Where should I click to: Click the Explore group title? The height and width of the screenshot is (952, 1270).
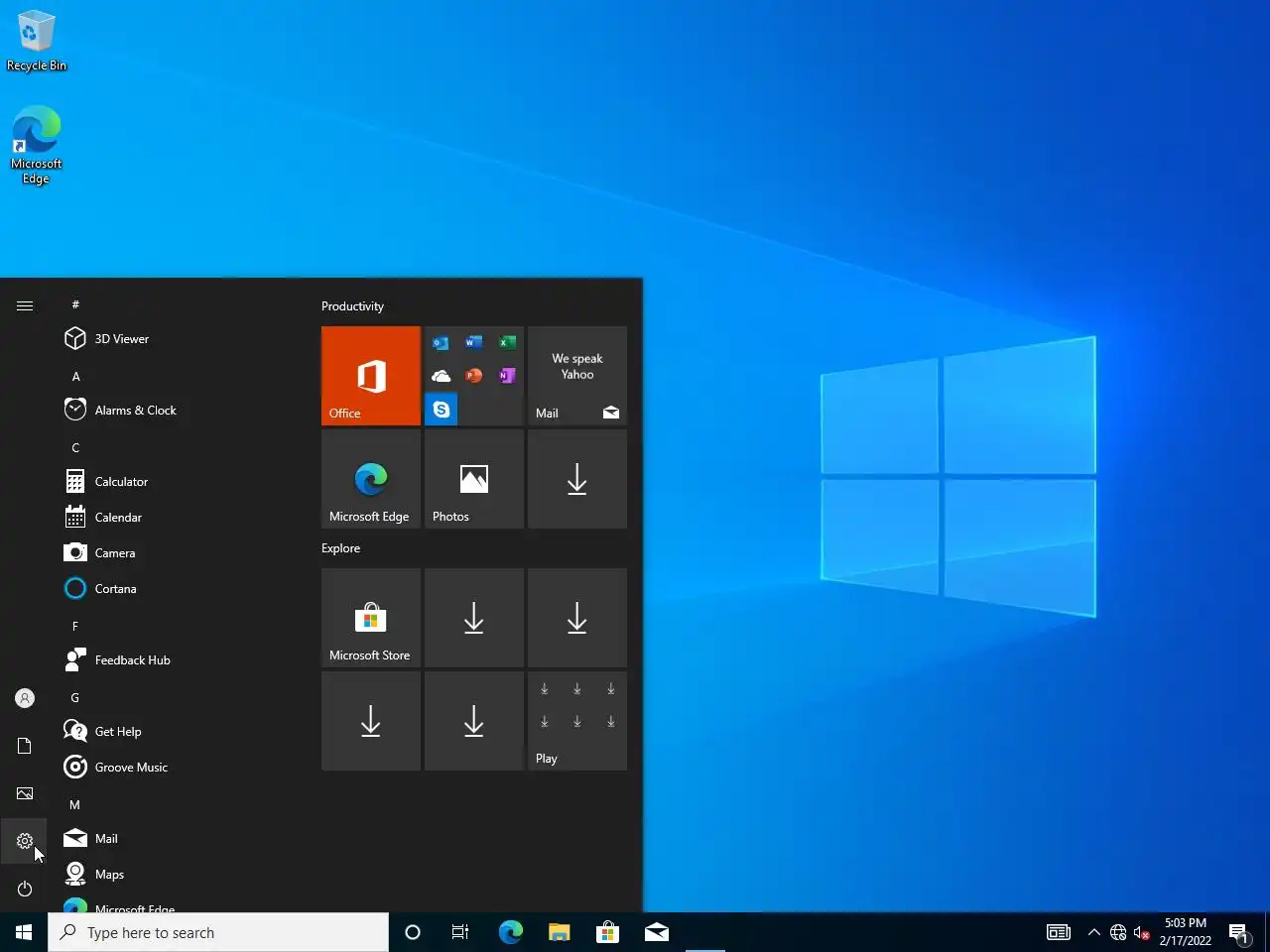[340, 548]
